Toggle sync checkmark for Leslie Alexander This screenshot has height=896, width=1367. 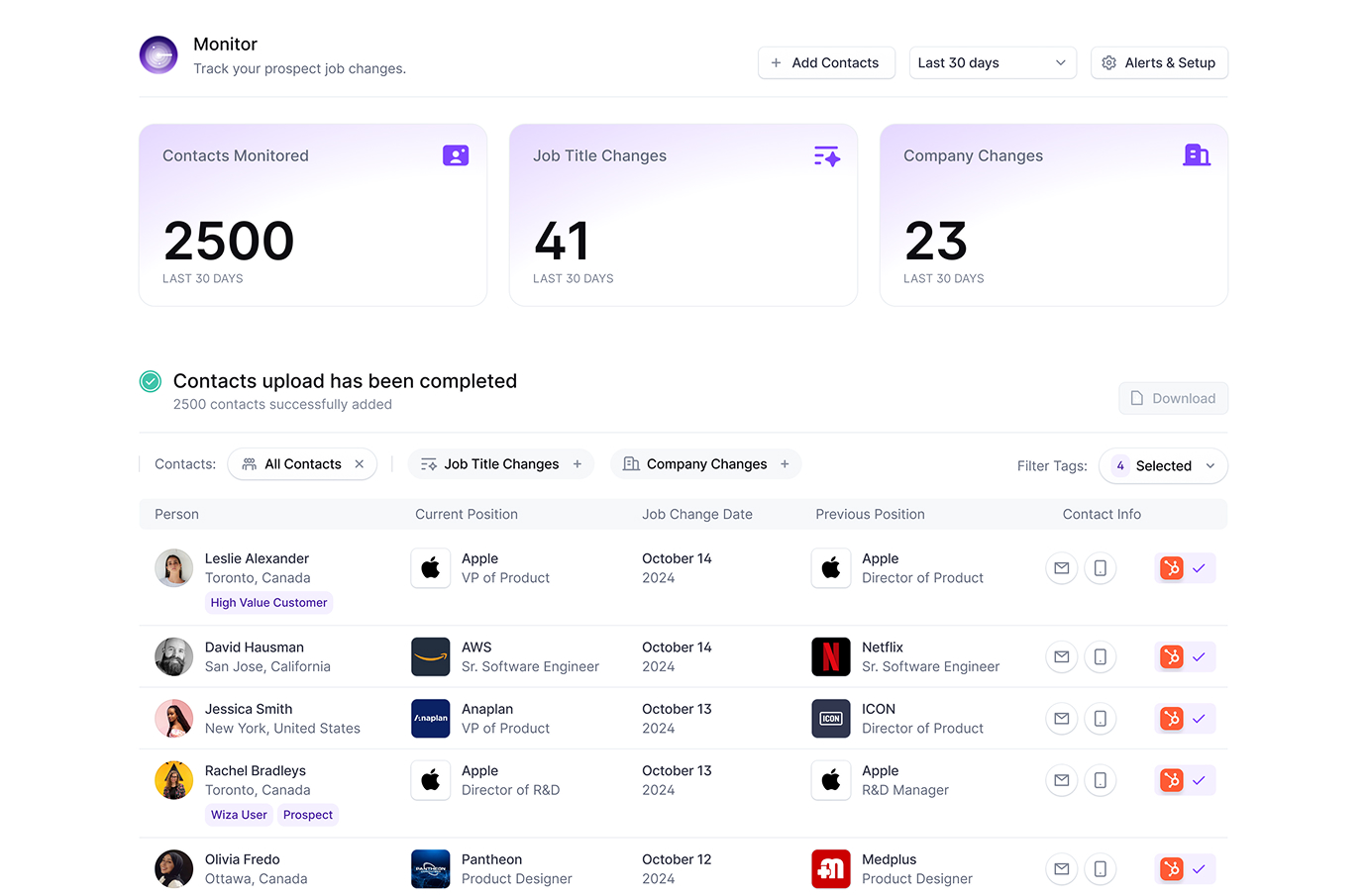point(1199,568)
